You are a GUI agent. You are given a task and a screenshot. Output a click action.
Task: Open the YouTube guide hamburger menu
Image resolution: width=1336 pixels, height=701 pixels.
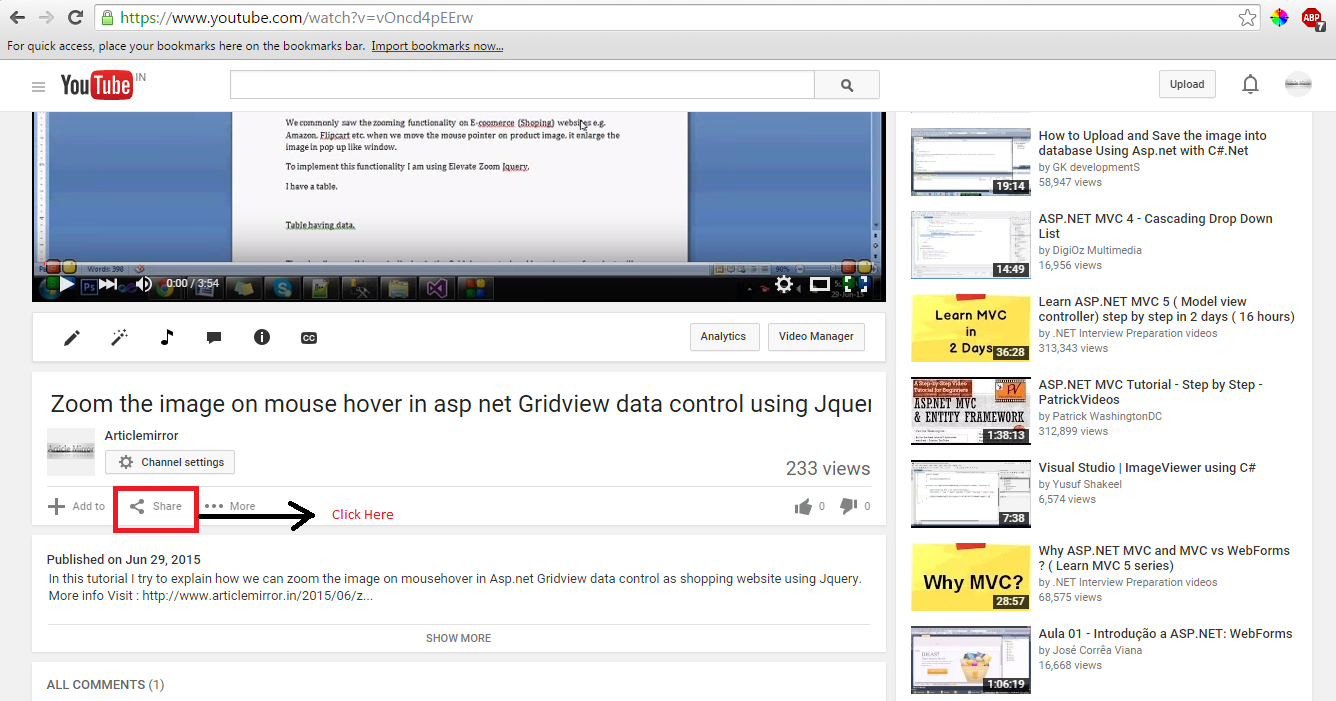pyautogui.click(x=38, y=86)
